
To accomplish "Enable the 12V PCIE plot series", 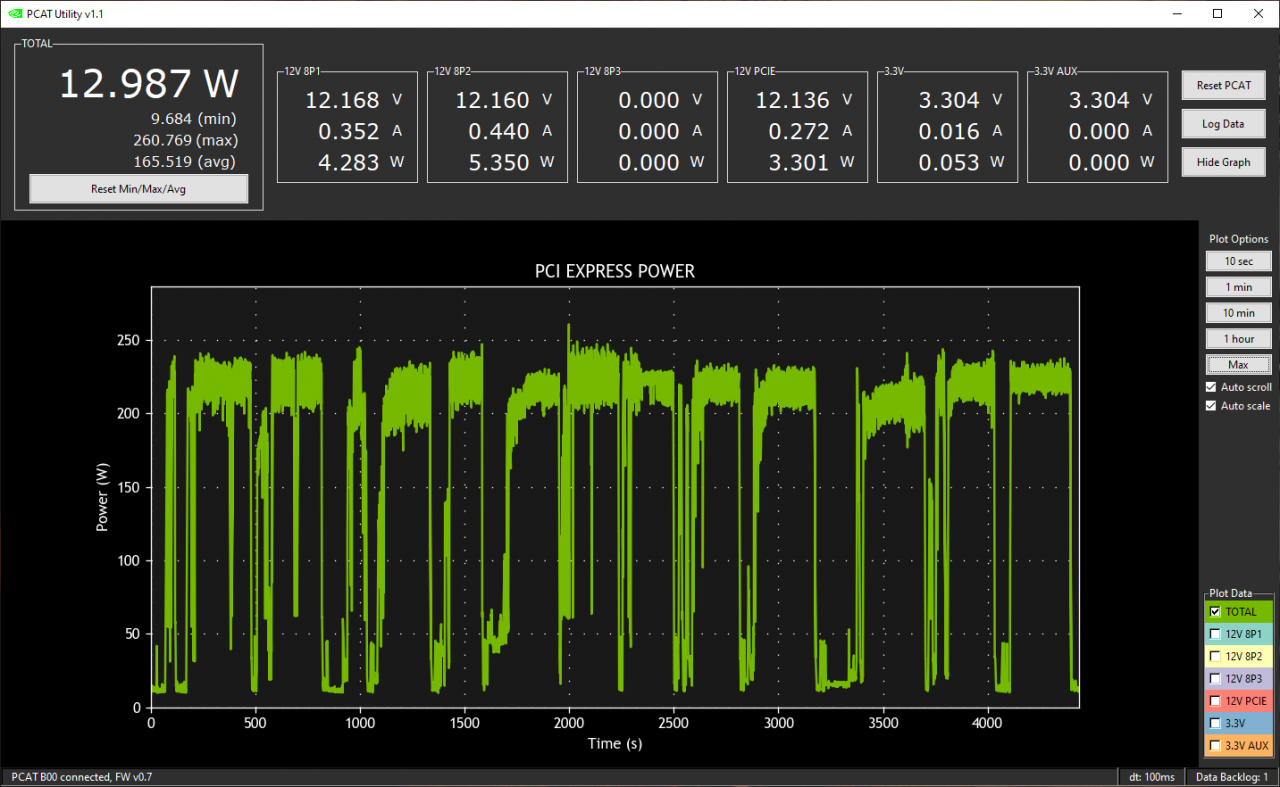I will 1215,701.
